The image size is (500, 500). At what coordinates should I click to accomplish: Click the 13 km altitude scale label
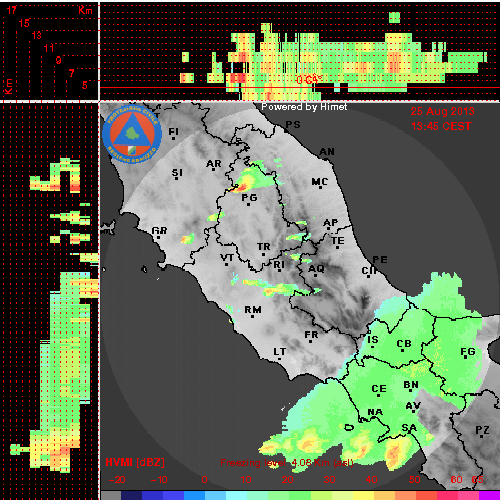[37, 35]
